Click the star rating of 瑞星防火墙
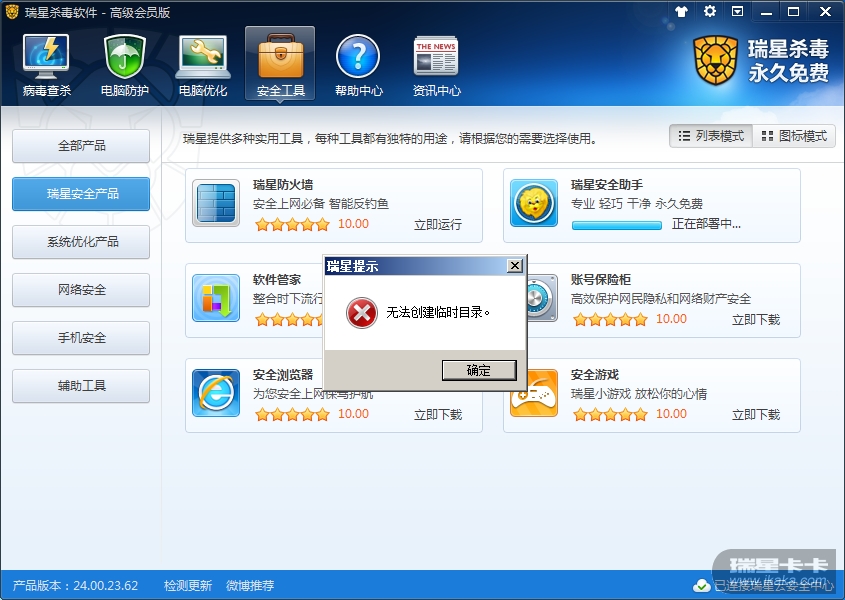Screen dimensions: 845x600 pyautogui.click(x=292, y=224)
